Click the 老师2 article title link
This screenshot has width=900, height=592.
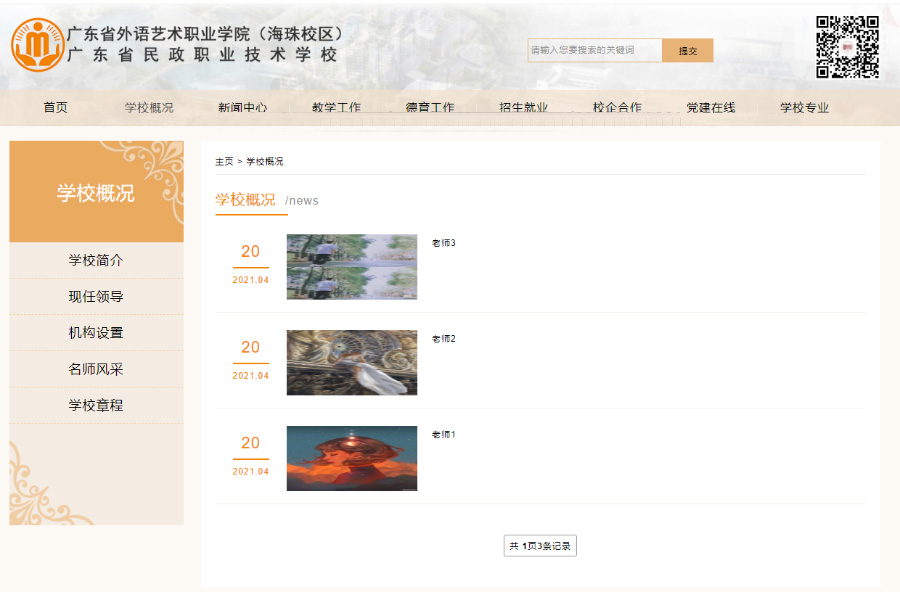point(443,339)
